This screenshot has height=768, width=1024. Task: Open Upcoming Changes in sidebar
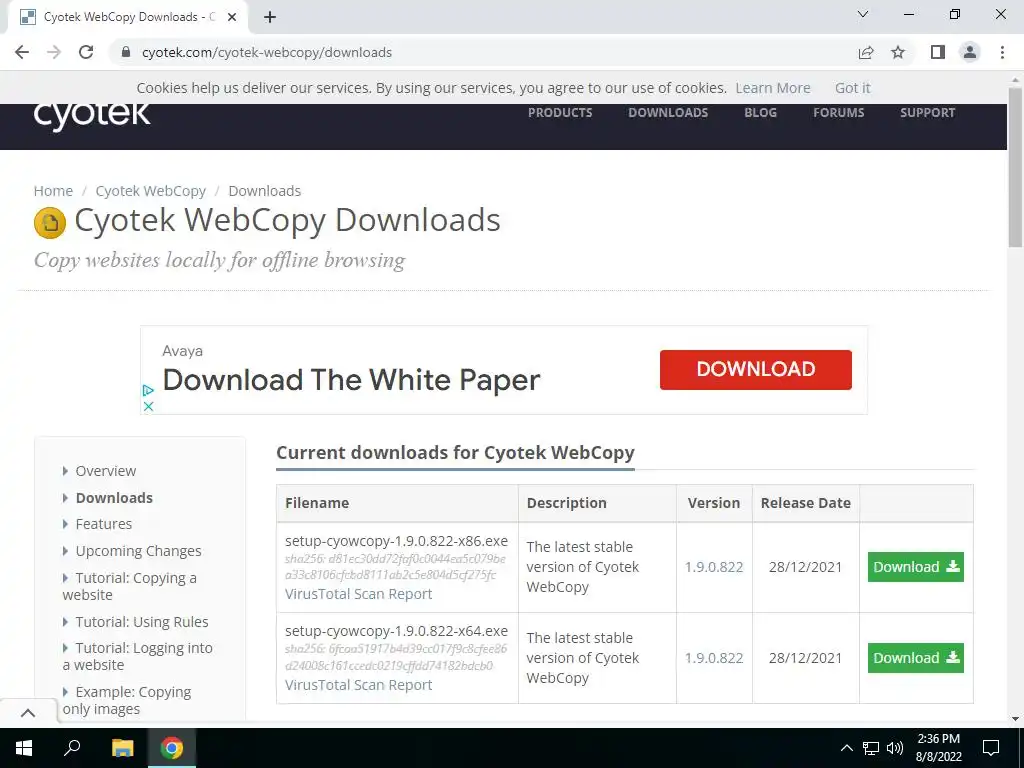tap(138, 551)
